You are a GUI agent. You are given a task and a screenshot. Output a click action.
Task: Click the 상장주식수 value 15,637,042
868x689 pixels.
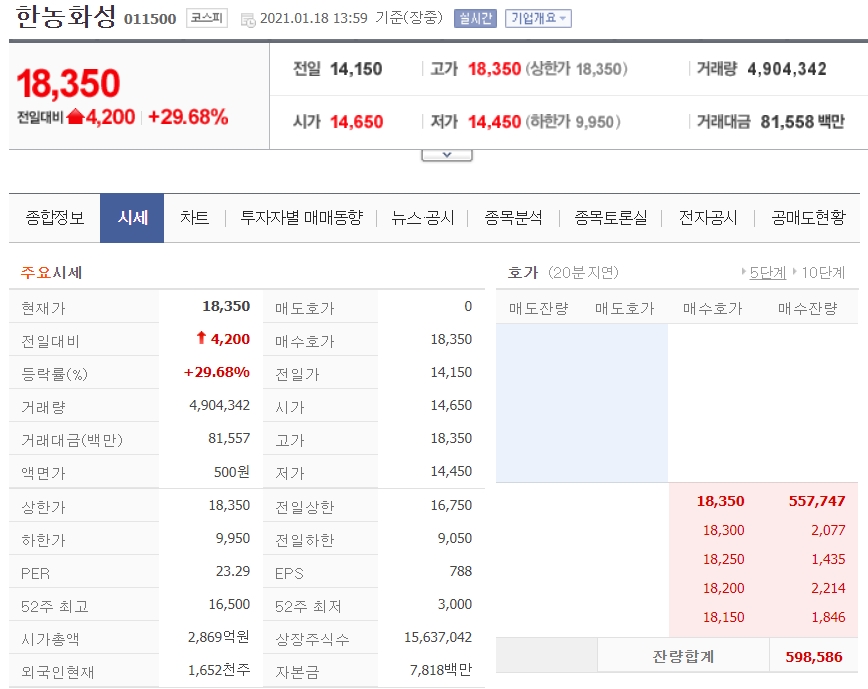(438, 637)
